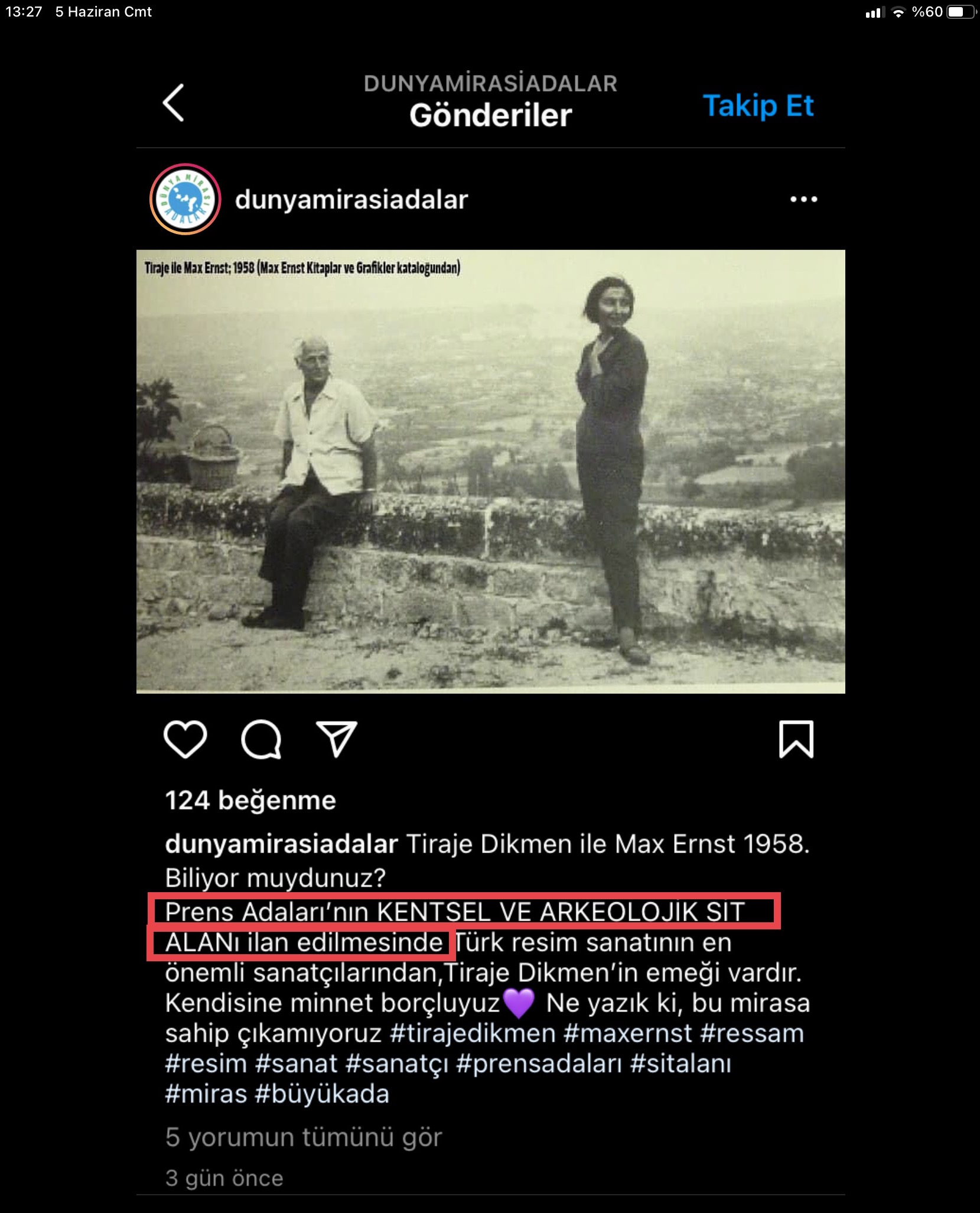This screenshot has height=1213, width=980.
Task: Tap Gönderiler header title
Action: pyautogui.click(x=491, y=115)
